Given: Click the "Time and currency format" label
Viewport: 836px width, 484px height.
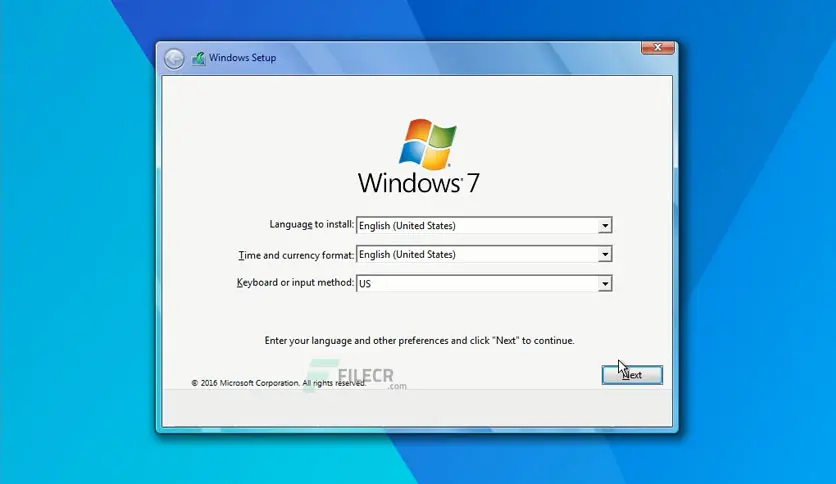Looking at the screenshot, I should tap(296, 255).
